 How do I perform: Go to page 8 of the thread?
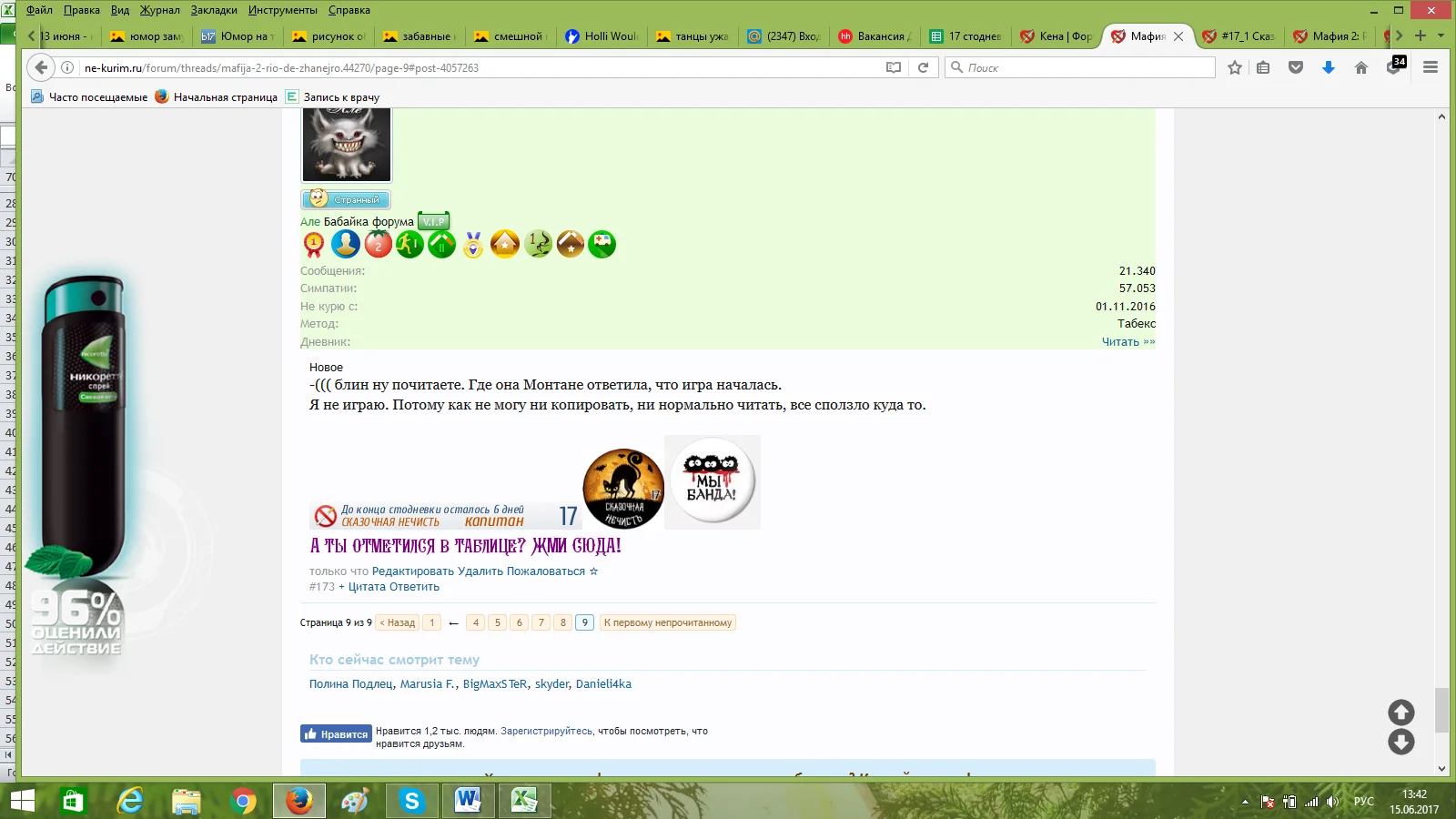click(x=563, y=622)
